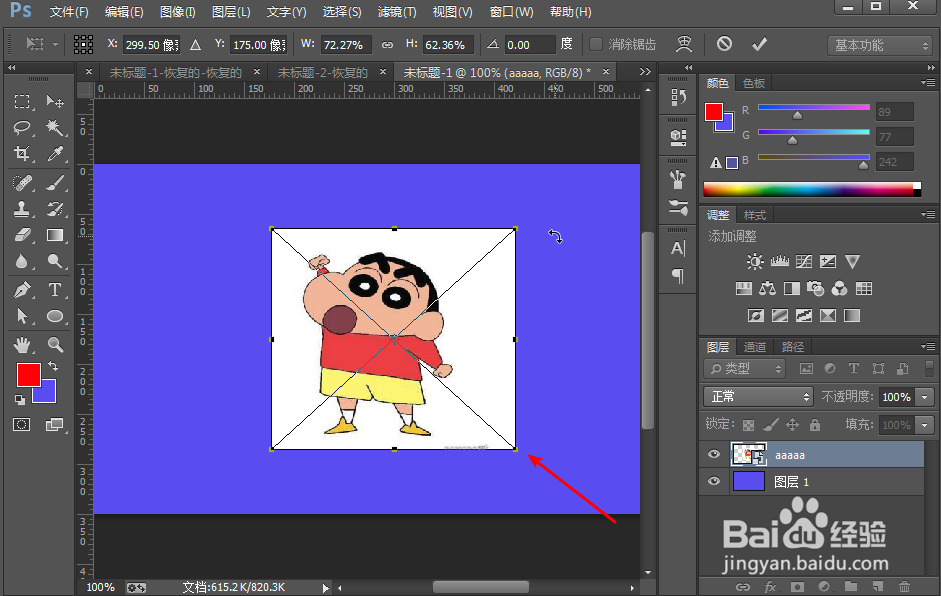Viewport: 941px width, 596px height.
Task: Toggle lock transparent pixels
Action: [748, 425]
